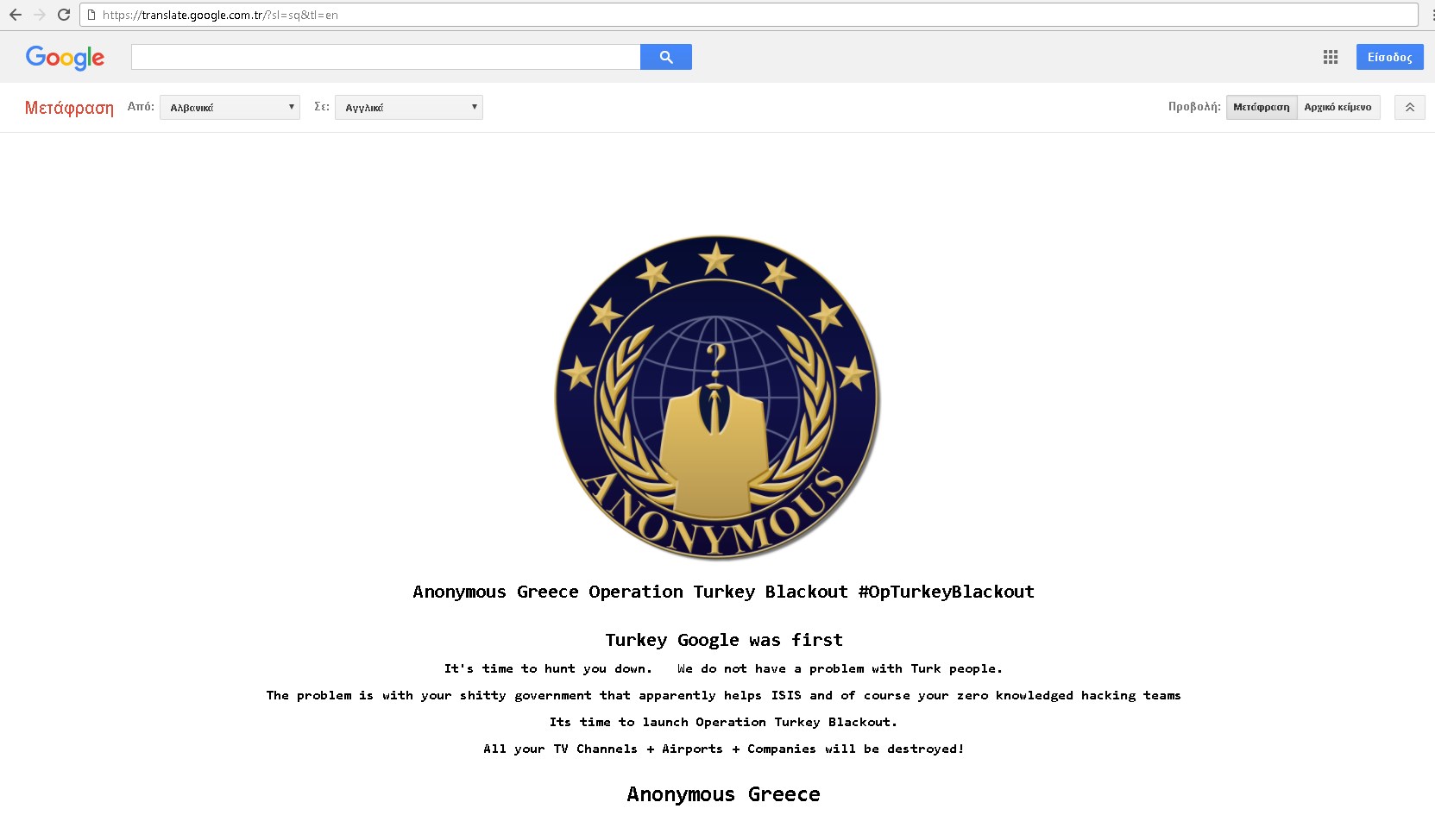Switch view to Μετάφραση toggle

tap(1261, 107)
